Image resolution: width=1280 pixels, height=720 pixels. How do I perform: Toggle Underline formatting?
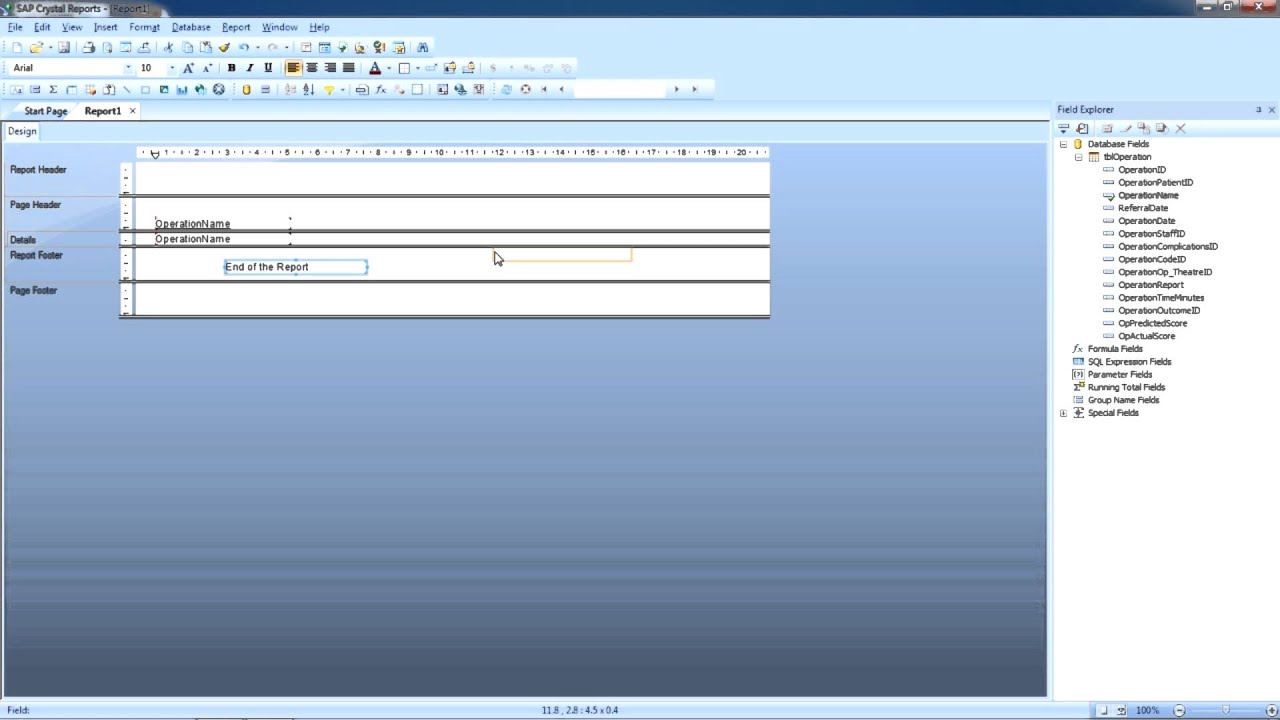click(x=268, y=67)
